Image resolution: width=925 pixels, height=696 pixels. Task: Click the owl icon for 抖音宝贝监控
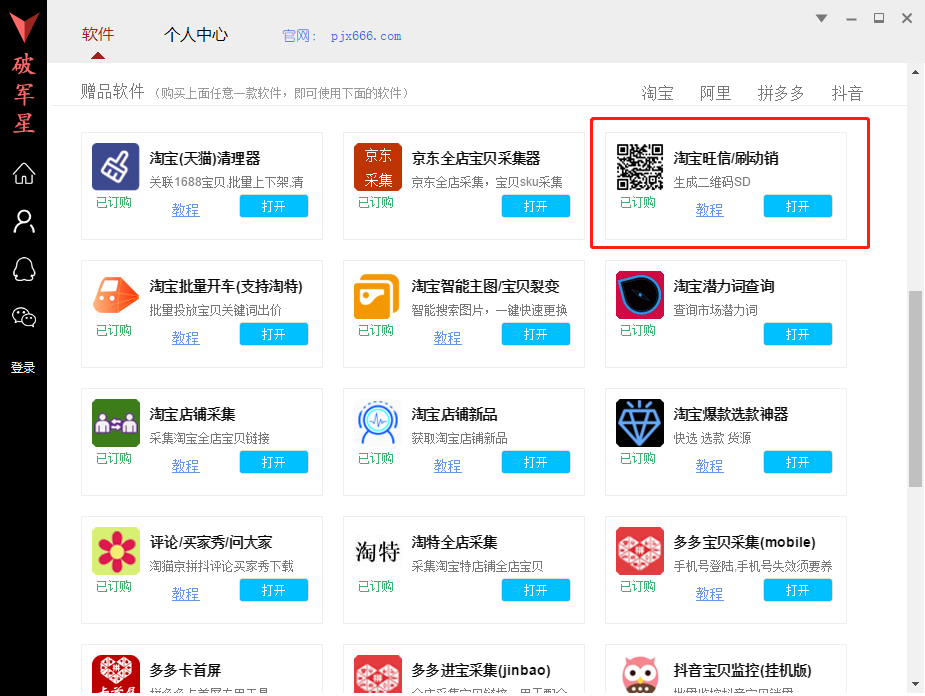640,674
